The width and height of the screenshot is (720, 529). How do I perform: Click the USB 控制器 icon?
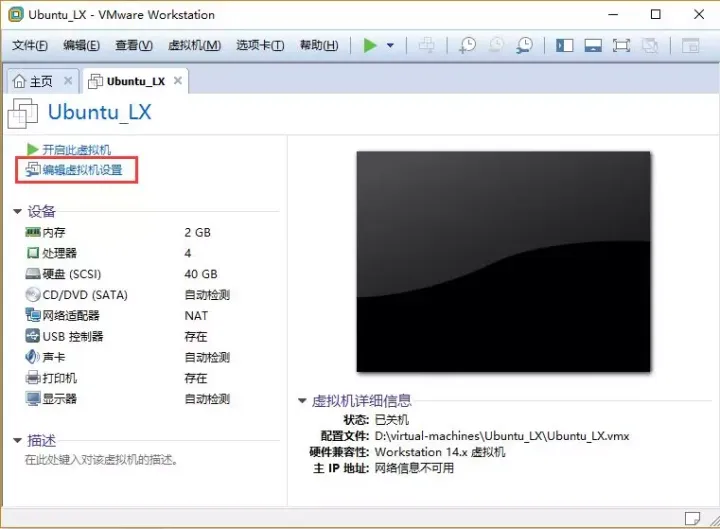tap(33, 336)
